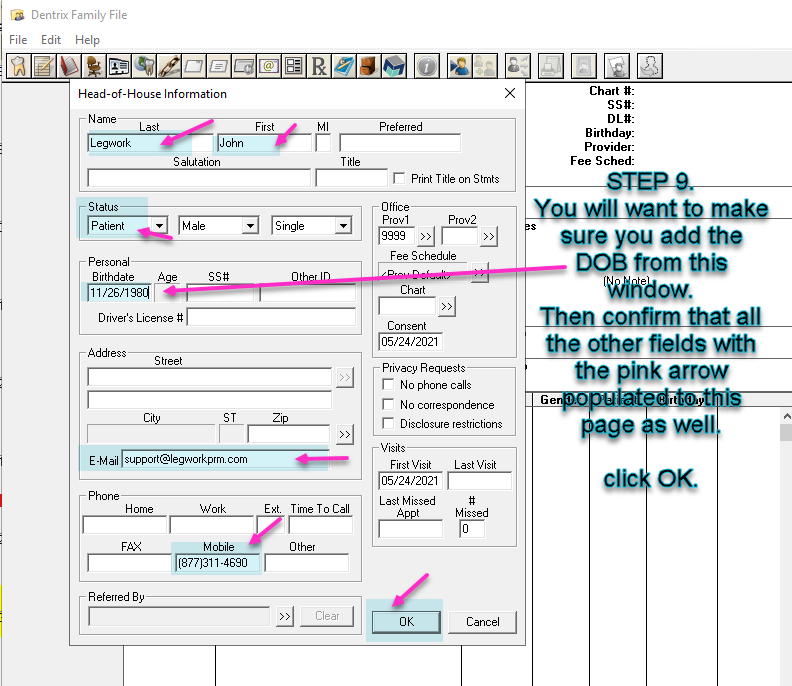Screen dimensions: 792x686
Task: Open the tooth chart icon in toolbar
Action: (x=19, y=66)
